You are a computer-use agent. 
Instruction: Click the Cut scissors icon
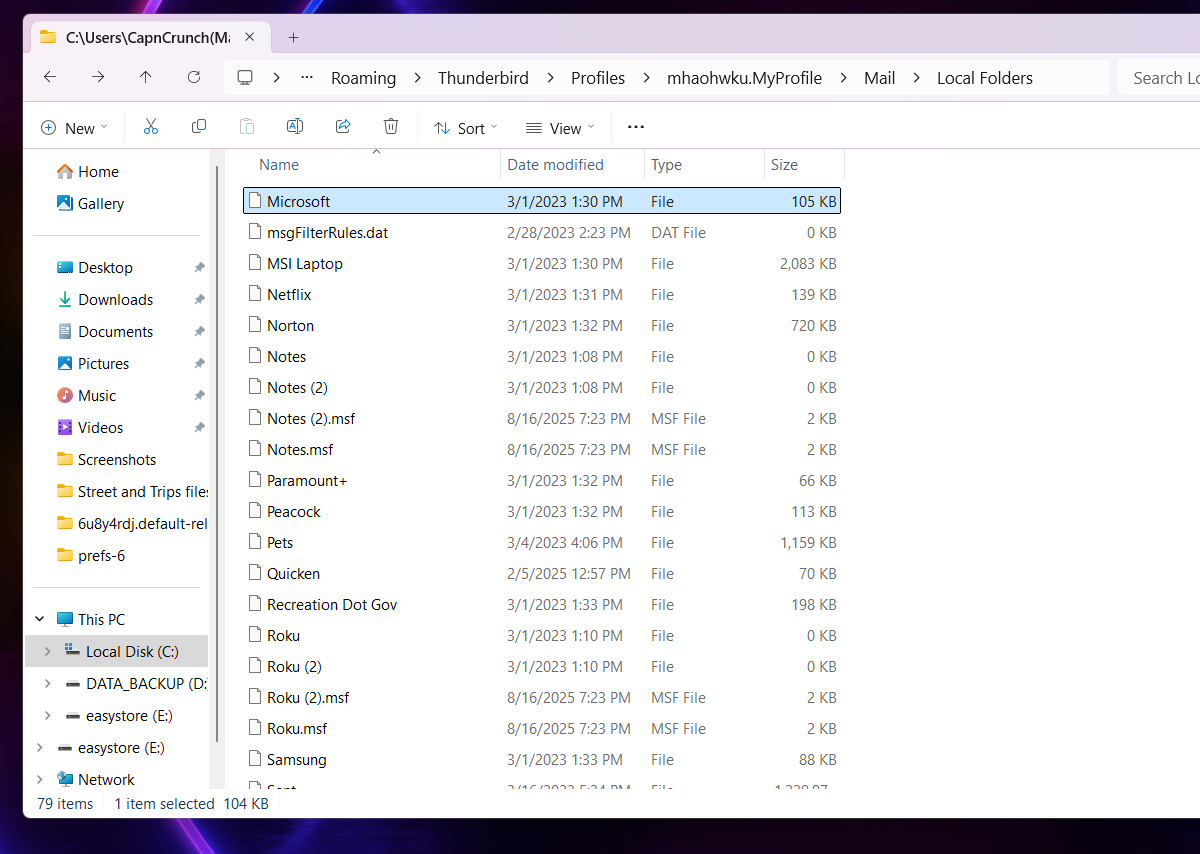151,127
